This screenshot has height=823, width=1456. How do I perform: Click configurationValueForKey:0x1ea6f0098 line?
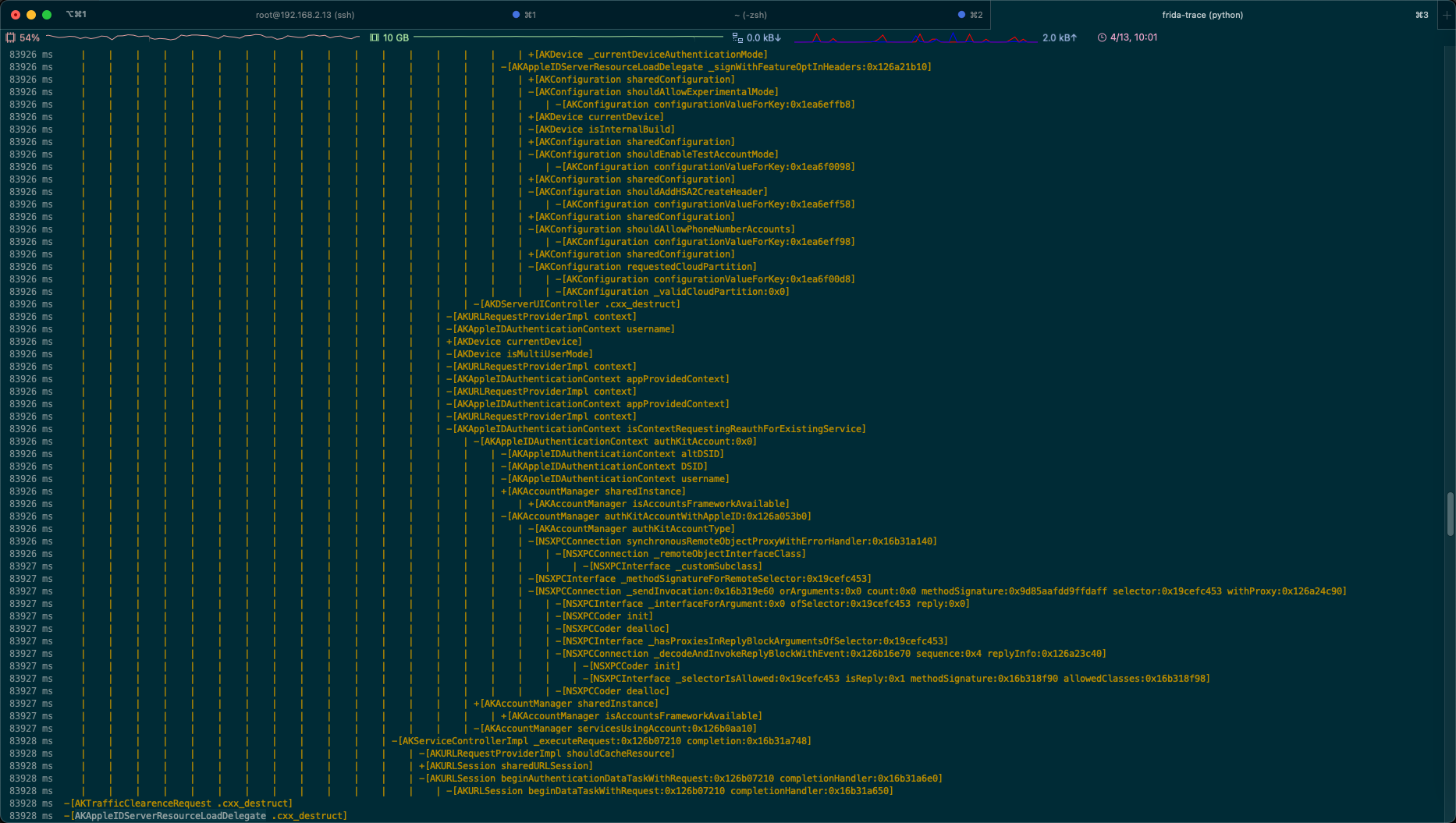pos(705,167)
